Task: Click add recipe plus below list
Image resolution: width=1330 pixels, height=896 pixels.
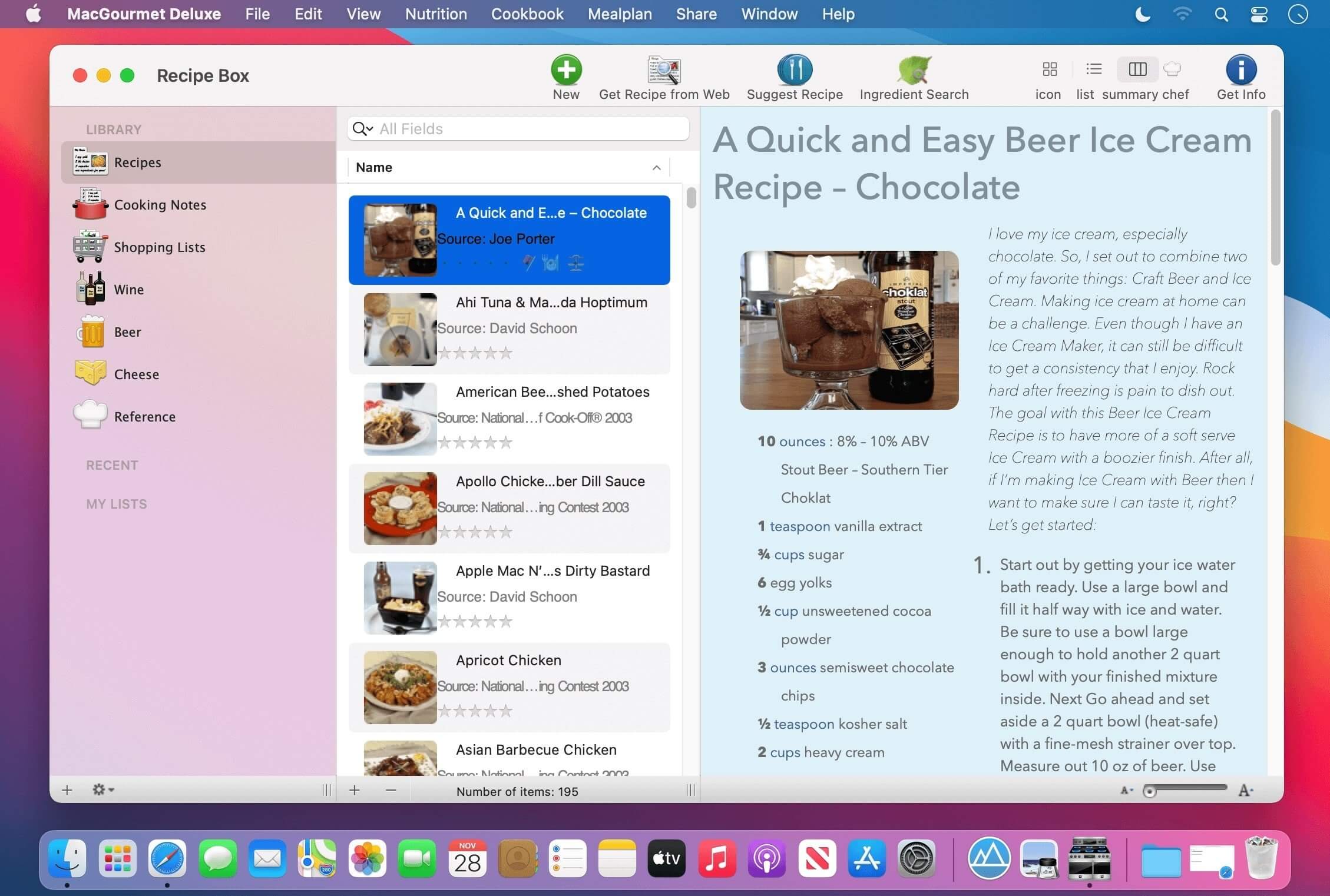Action: pos(354,790)
